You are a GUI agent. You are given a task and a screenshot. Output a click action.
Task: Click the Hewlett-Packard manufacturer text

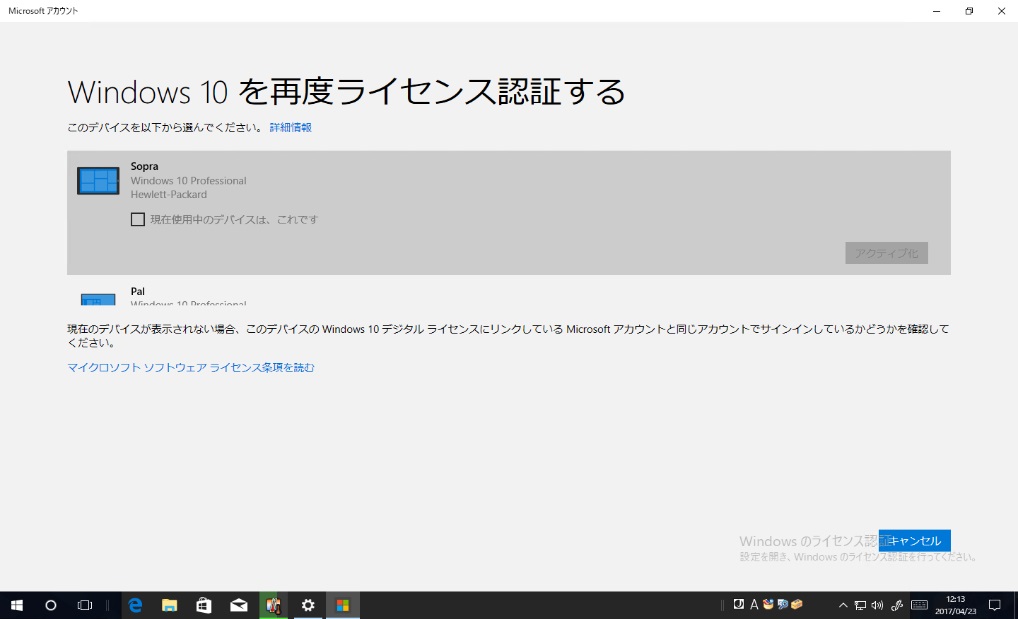pyautogui.click(x=169, y=194)
